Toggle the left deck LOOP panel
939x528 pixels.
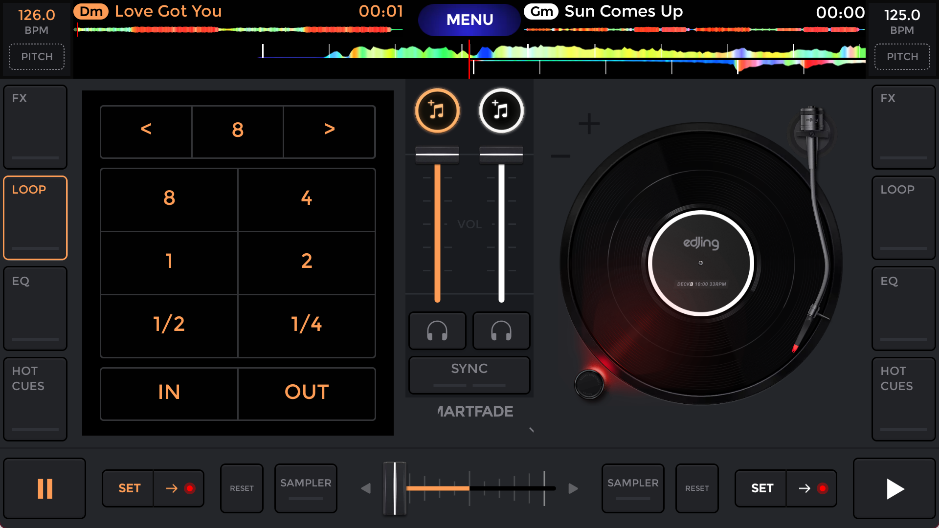click(x=35, y=217)
